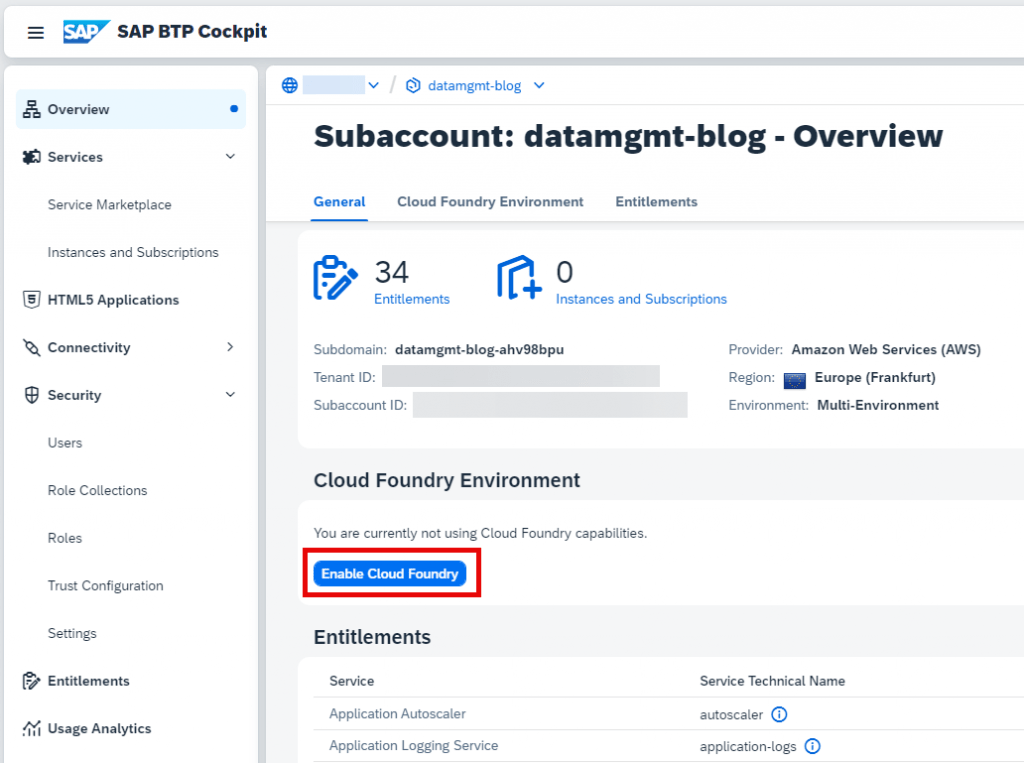Open the hamburger navigation menu
1024x763 pixels.
tap(36, 33)
